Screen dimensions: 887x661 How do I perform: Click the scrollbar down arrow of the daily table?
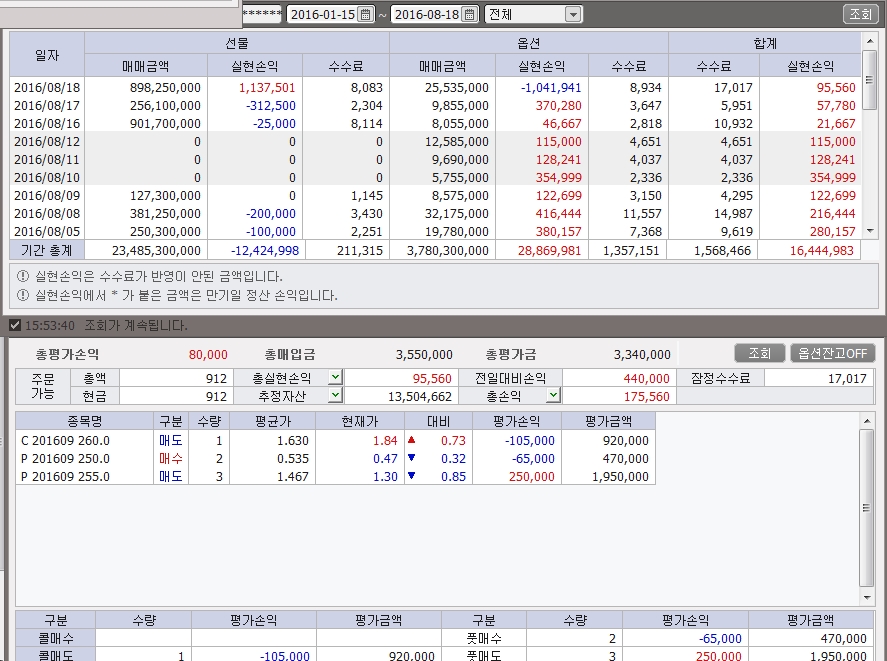[870, 229]
